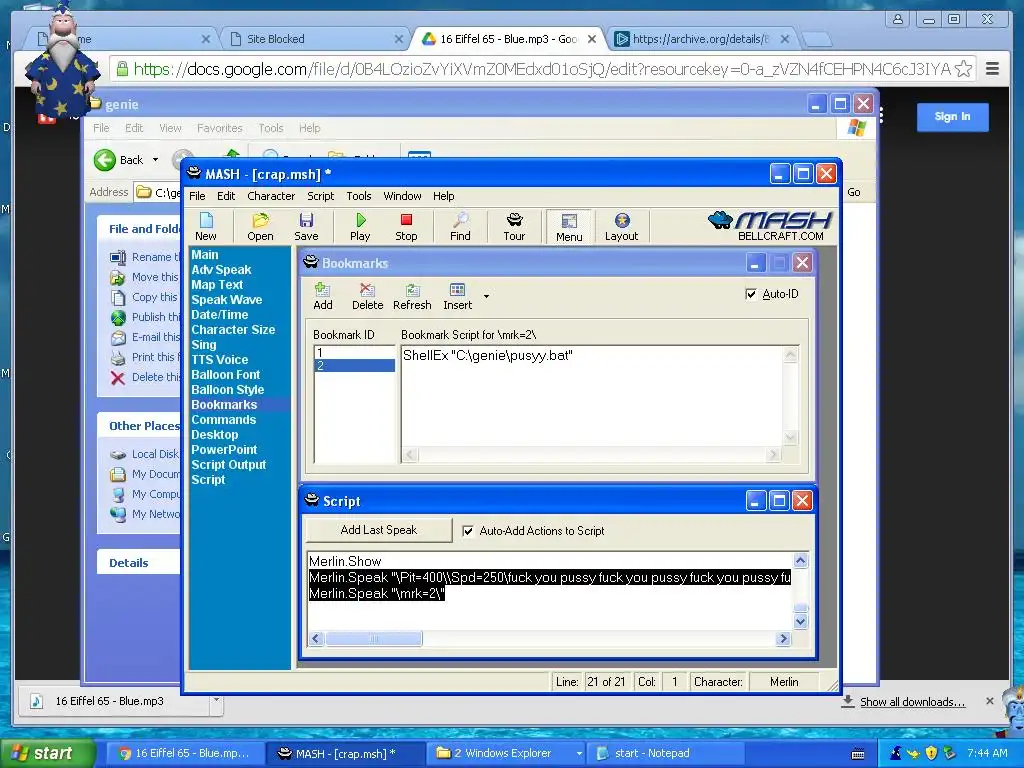Open PowerPoint in the side menu

[224, 450]
